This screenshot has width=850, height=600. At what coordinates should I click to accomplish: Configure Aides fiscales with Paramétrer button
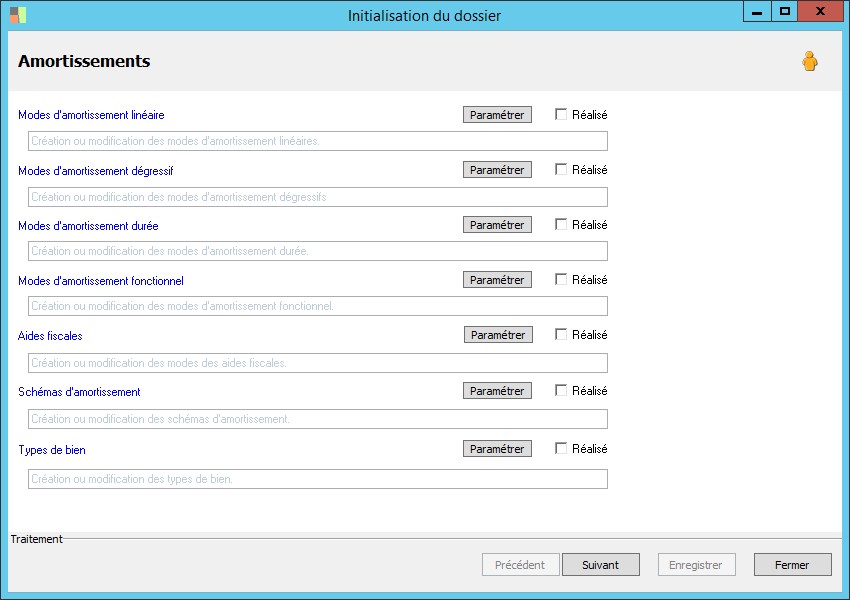point(497,335)
